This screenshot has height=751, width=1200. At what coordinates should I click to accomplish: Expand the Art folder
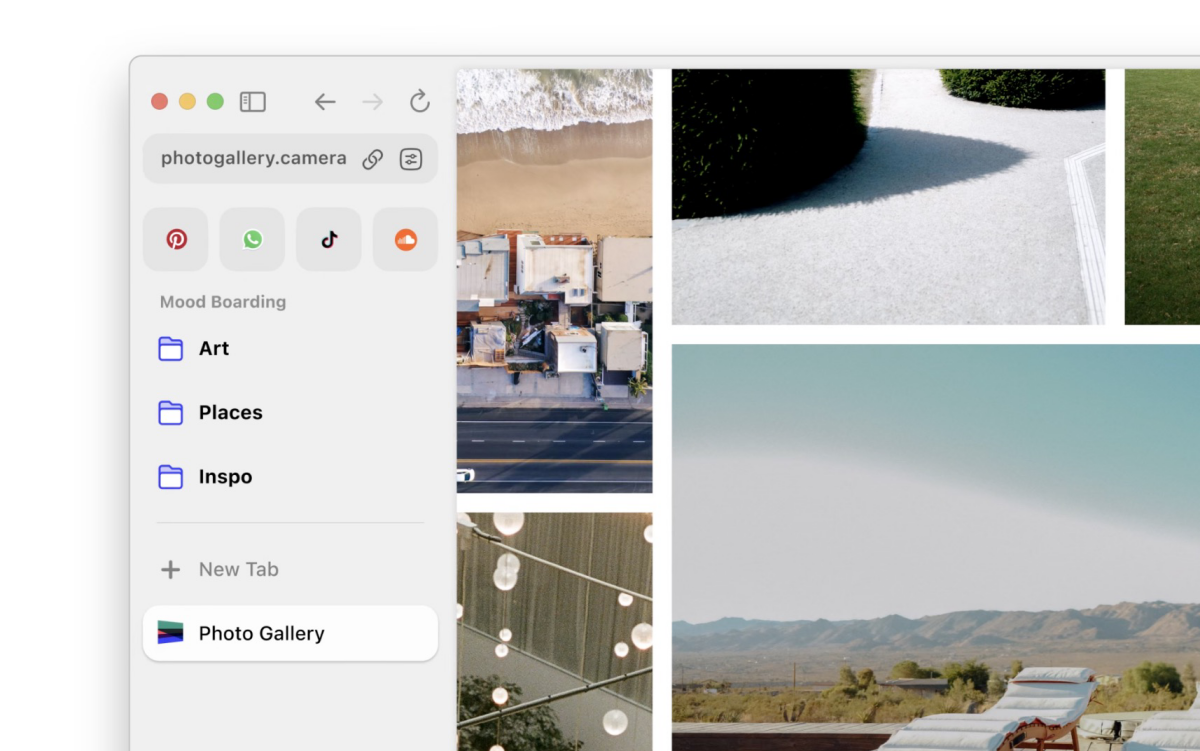290,349
